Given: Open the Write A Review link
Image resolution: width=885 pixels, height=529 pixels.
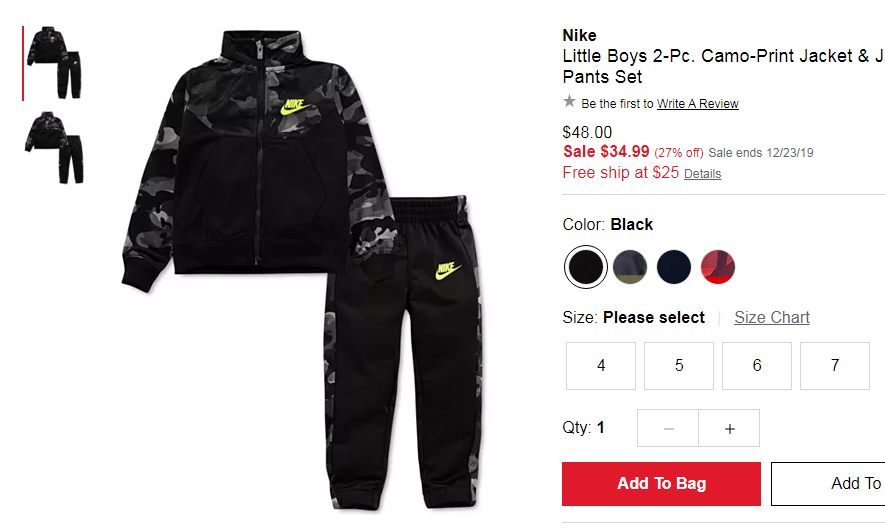Looking at the screenshot, I should pyautogui.click(x=698, y=104).
